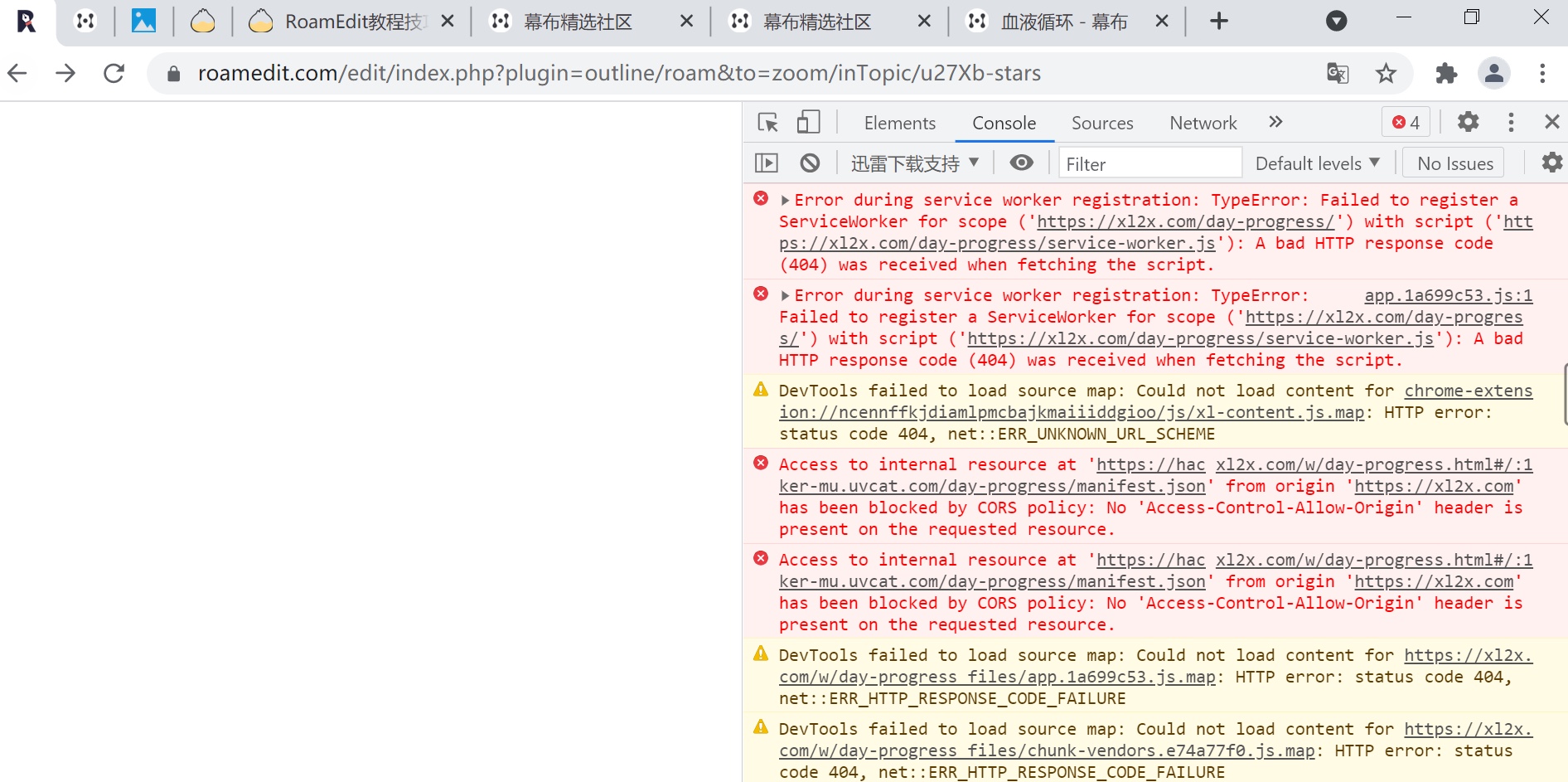Reload the page
This screenshot has height=782, width=1568.
(114, 74)
